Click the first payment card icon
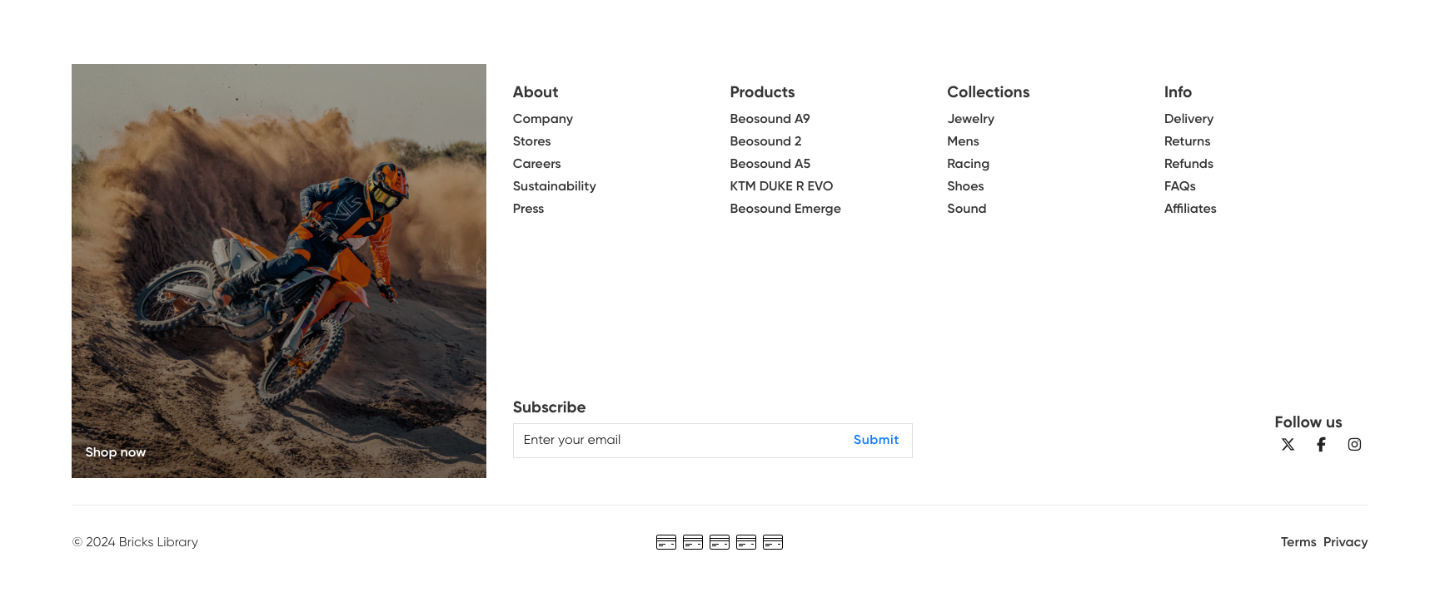The image size is (1440, 597). 666,542
